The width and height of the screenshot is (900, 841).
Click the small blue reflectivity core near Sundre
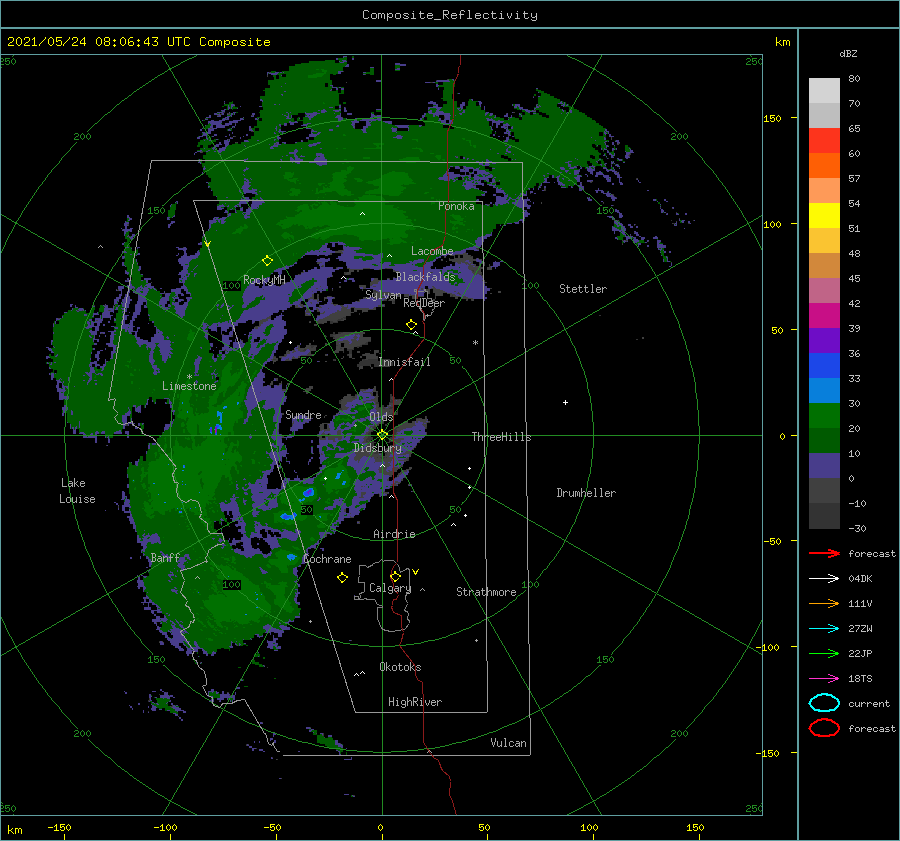219,422
